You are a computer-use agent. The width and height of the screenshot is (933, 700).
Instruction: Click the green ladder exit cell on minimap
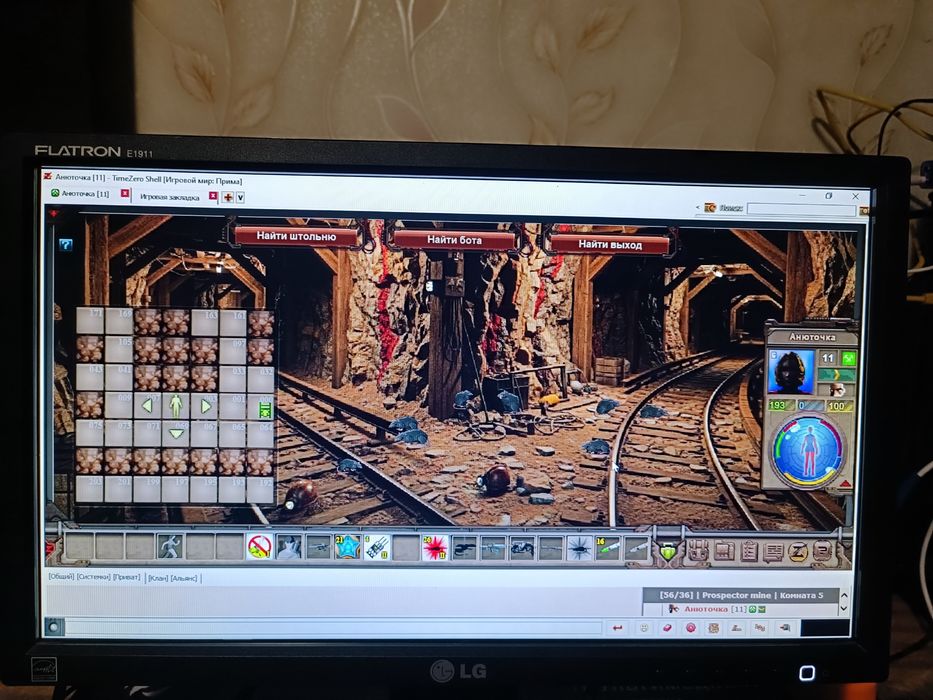tap(265, 410)
